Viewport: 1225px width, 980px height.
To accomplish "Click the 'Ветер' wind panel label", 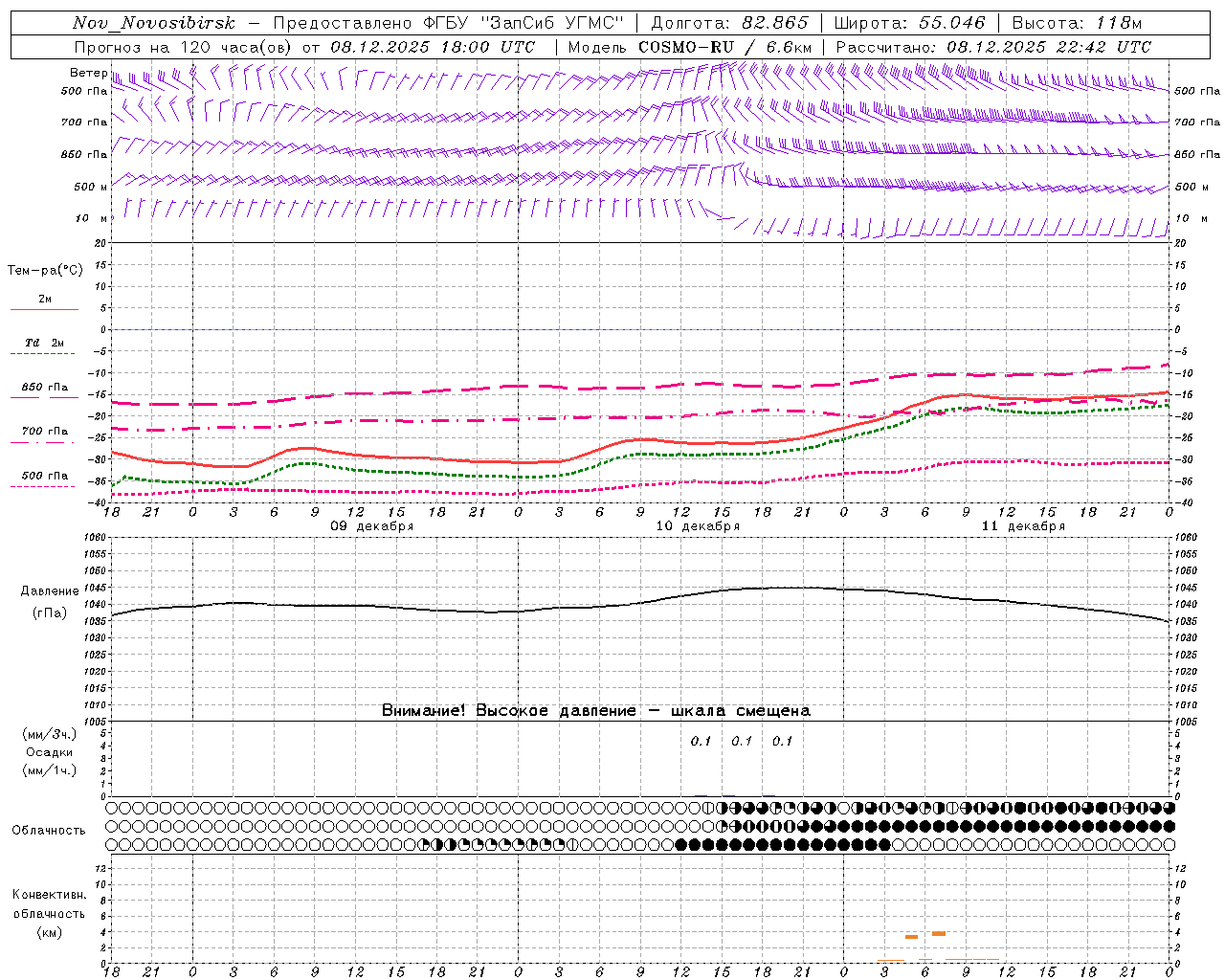I will point(88,73).
